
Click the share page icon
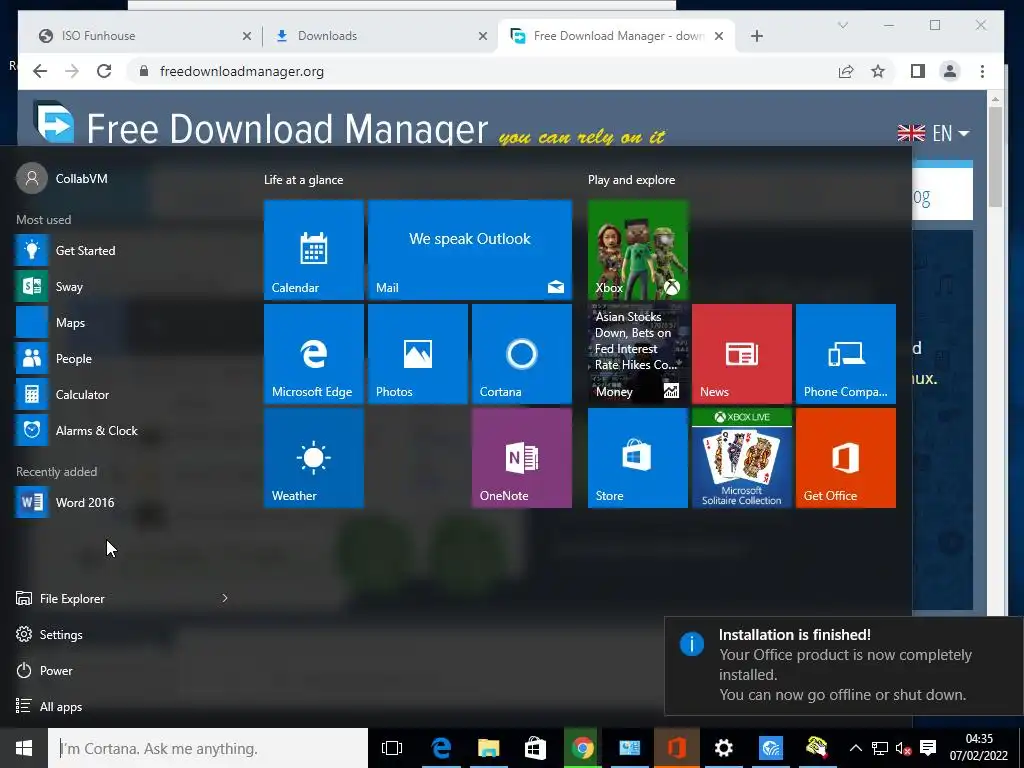(x=846, y=71)
